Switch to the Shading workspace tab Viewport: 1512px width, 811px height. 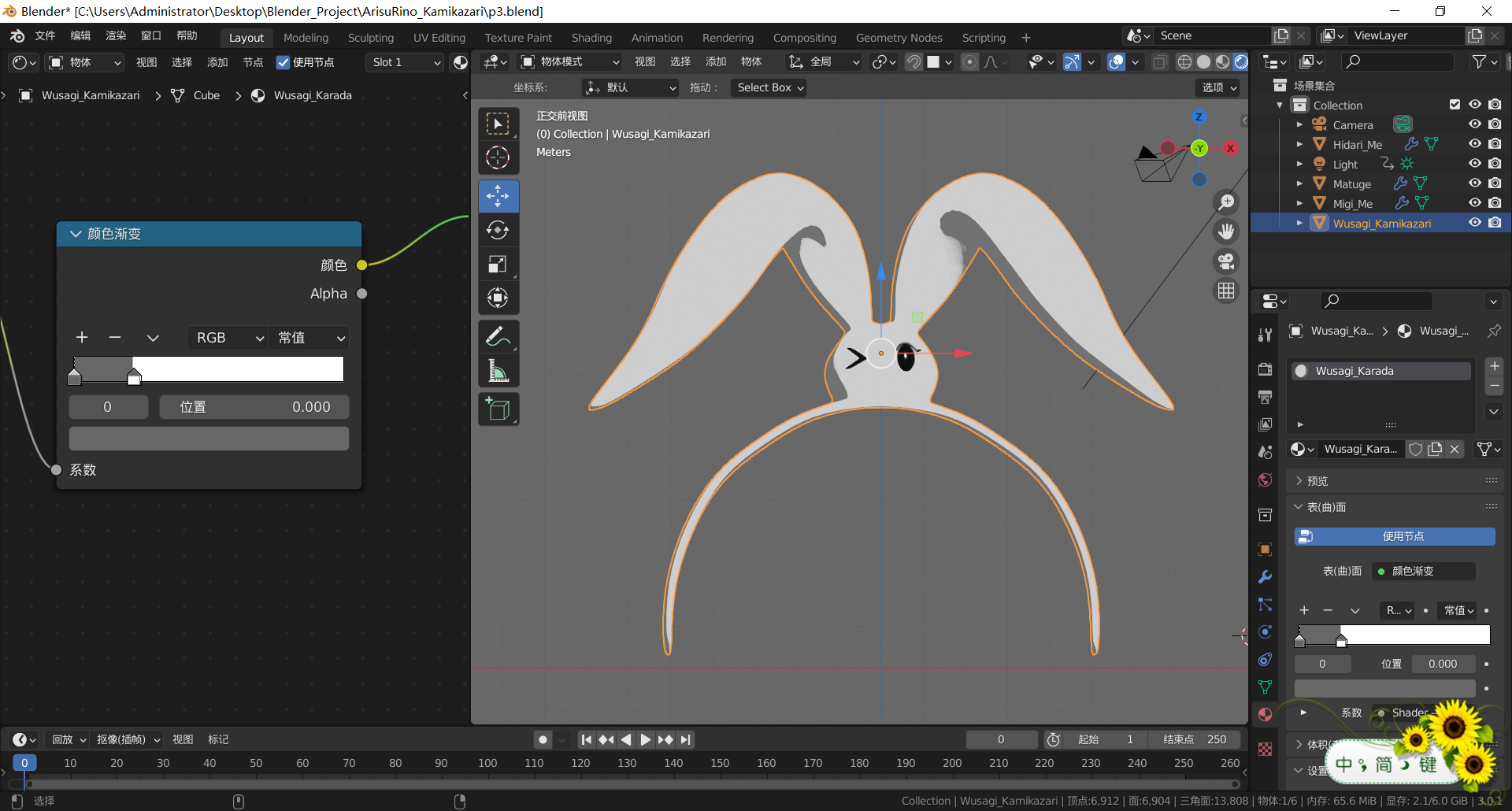pyautogui.click(x=591, y=38)
